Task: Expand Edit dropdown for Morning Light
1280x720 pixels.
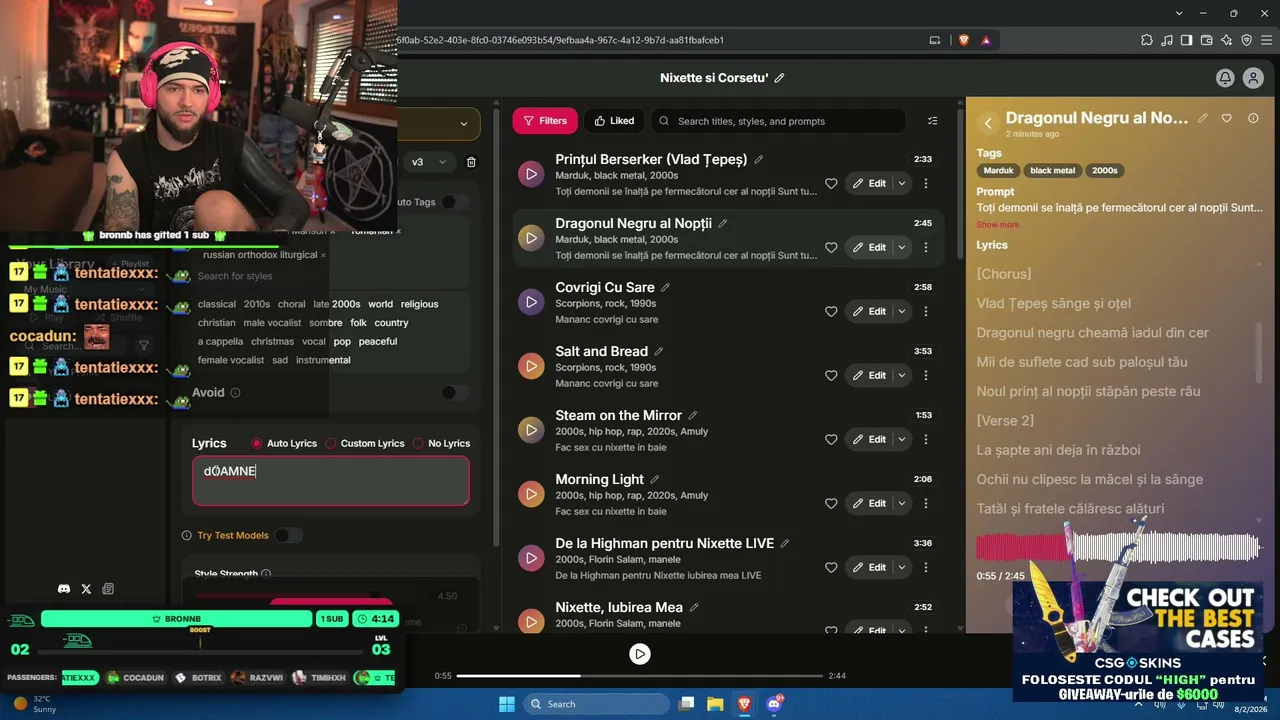Action: pos(902,504)
